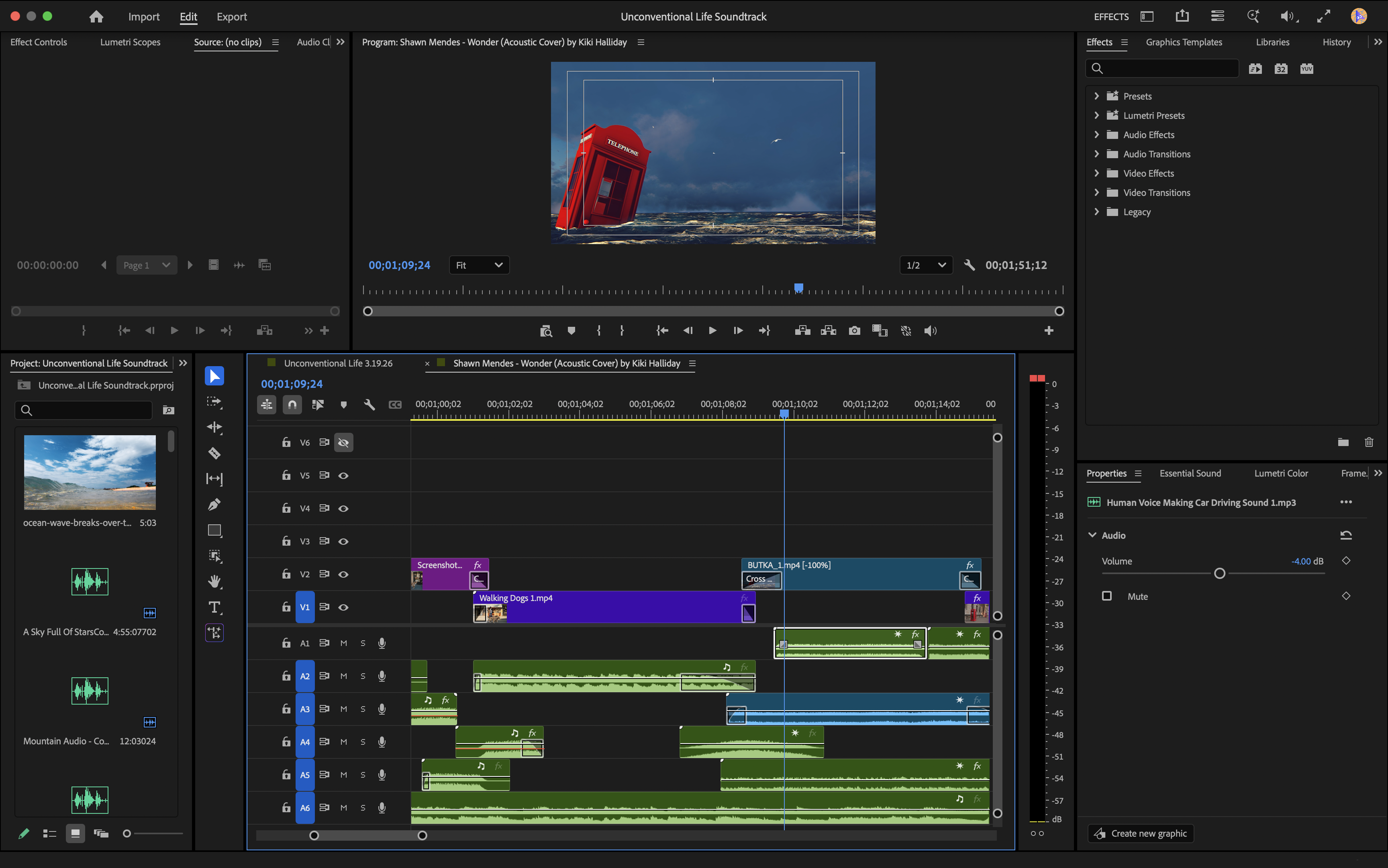The width and height of the screenshot is (1388, 868).
Task: Click Accelerated Effects filter icon
Action: pyautogui.click(x=1255, y=69)
